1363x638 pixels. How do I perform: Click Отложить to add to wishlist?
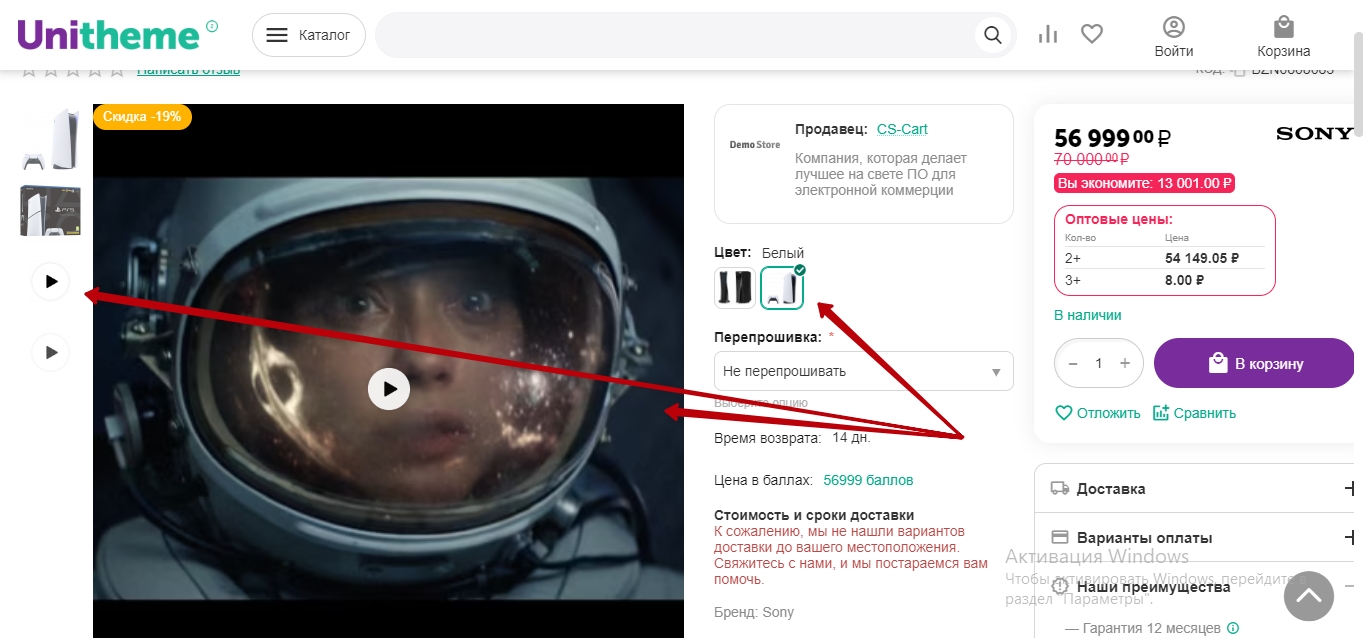[1098, 413]
